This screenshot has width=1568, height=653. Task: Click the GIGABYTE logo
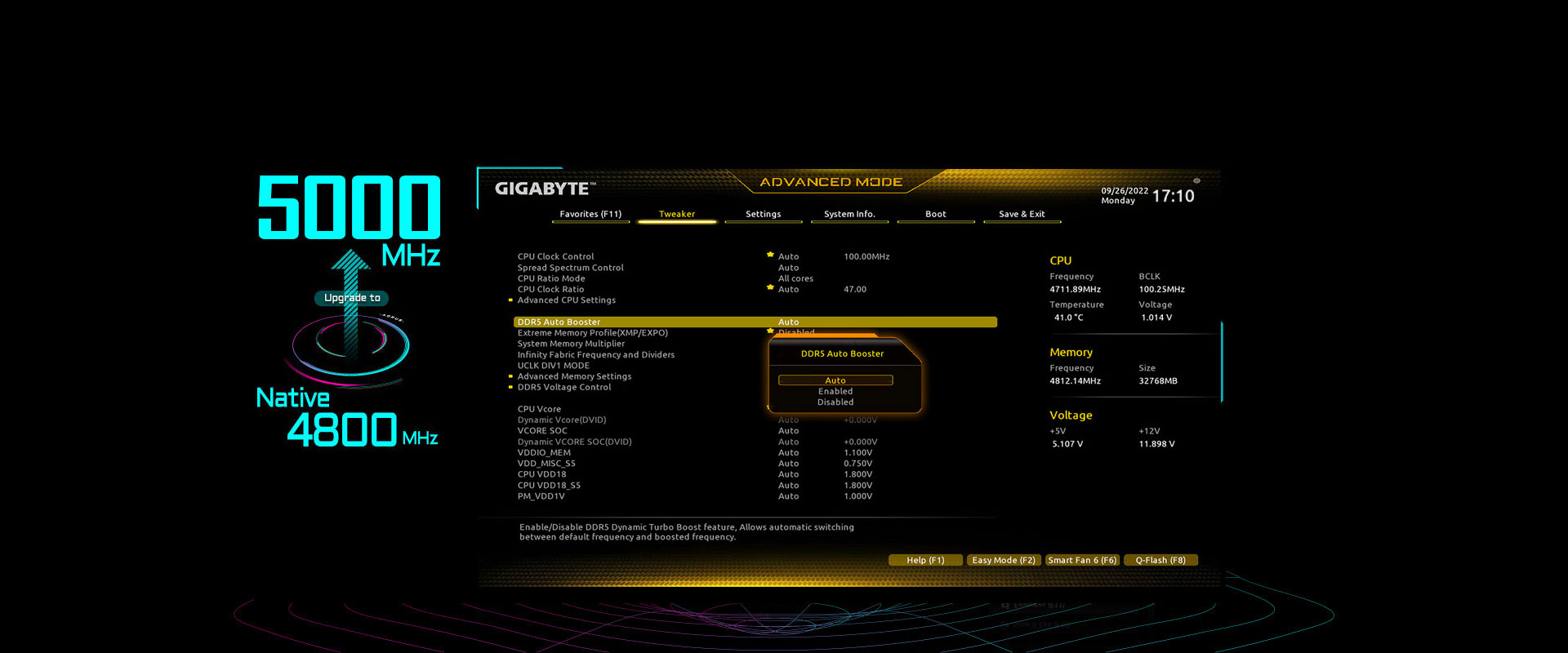tap(545, 189)
